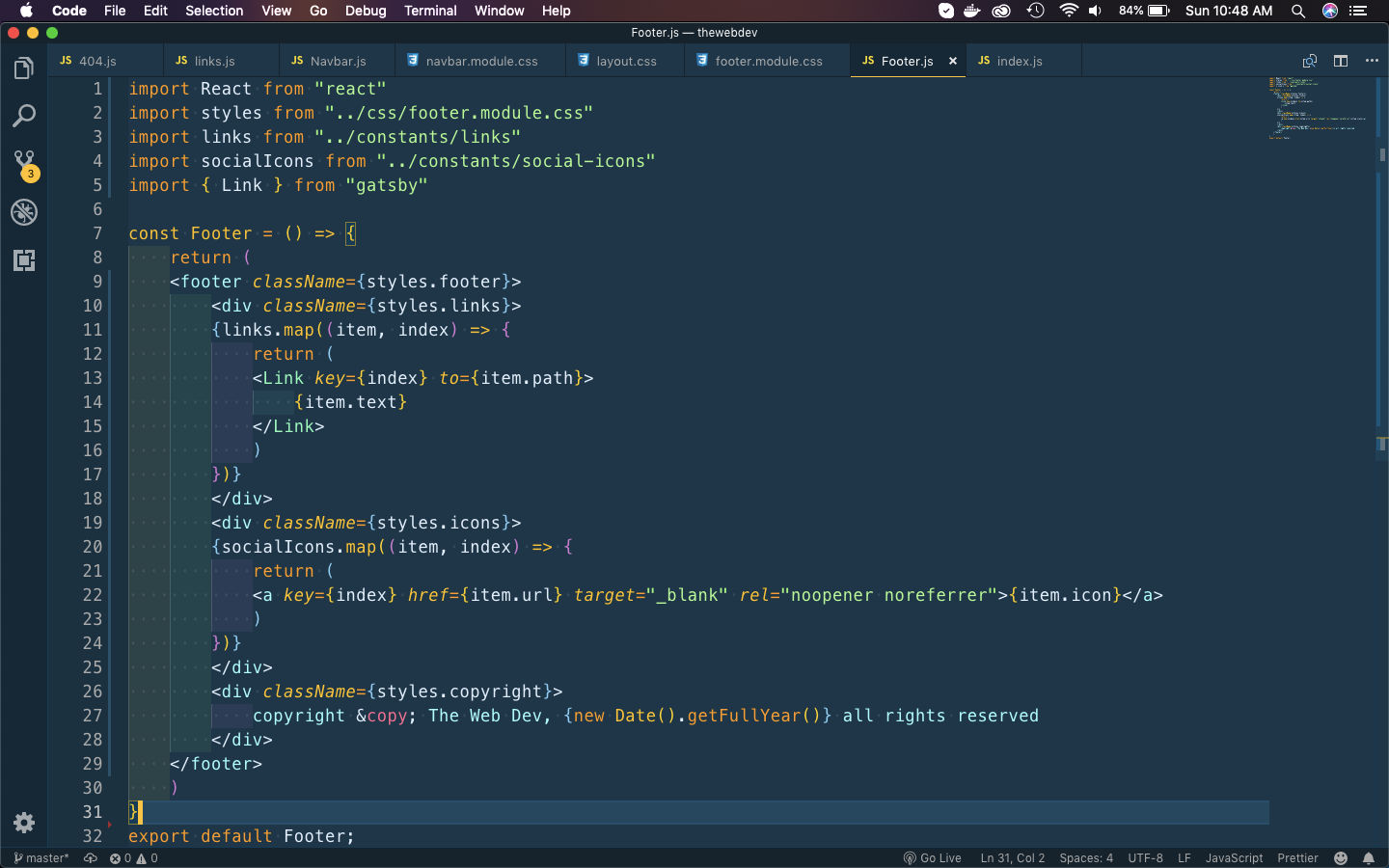Click the Prettier status bar item
This screenshot has width=1389, height=868.
tap(1297, 857)
